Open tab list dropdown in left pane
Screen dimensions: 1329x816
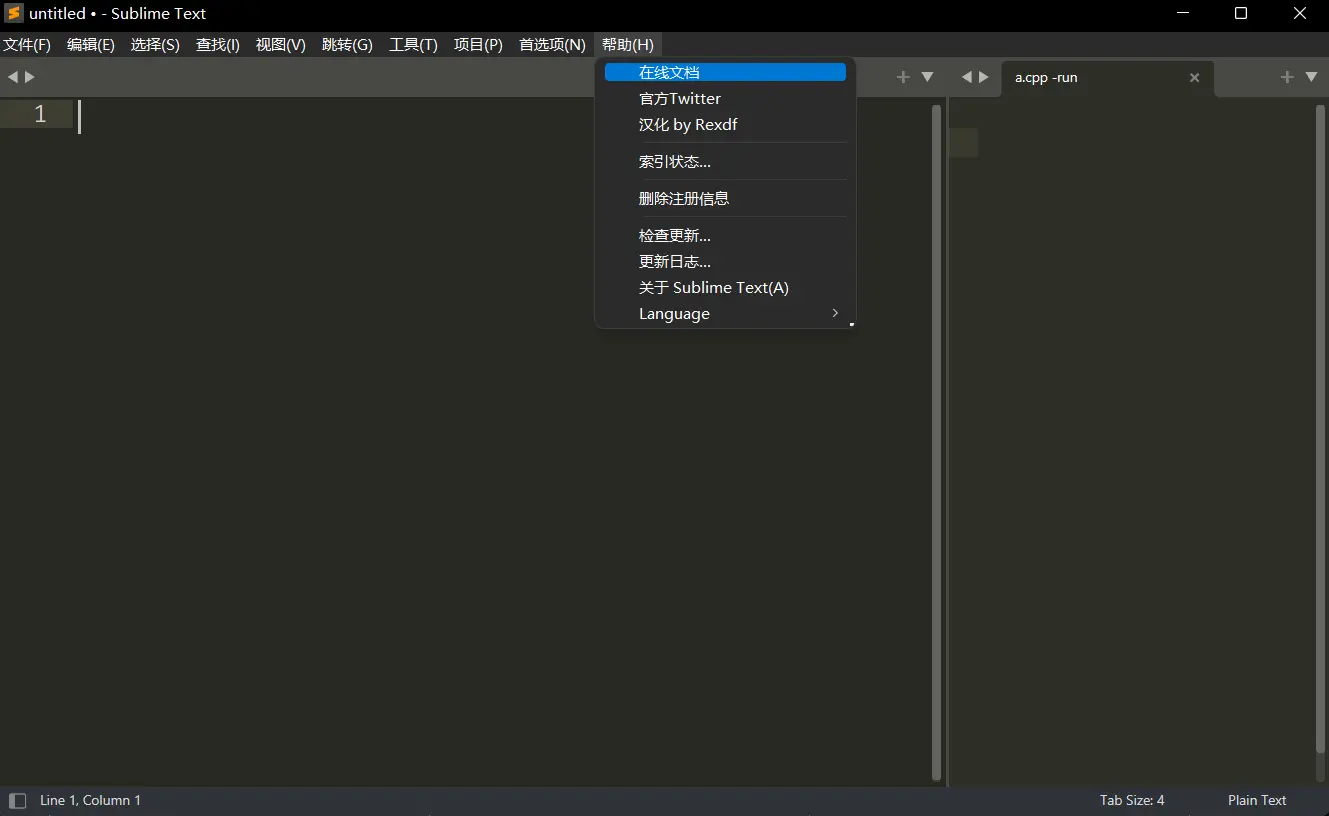(927, 77)
